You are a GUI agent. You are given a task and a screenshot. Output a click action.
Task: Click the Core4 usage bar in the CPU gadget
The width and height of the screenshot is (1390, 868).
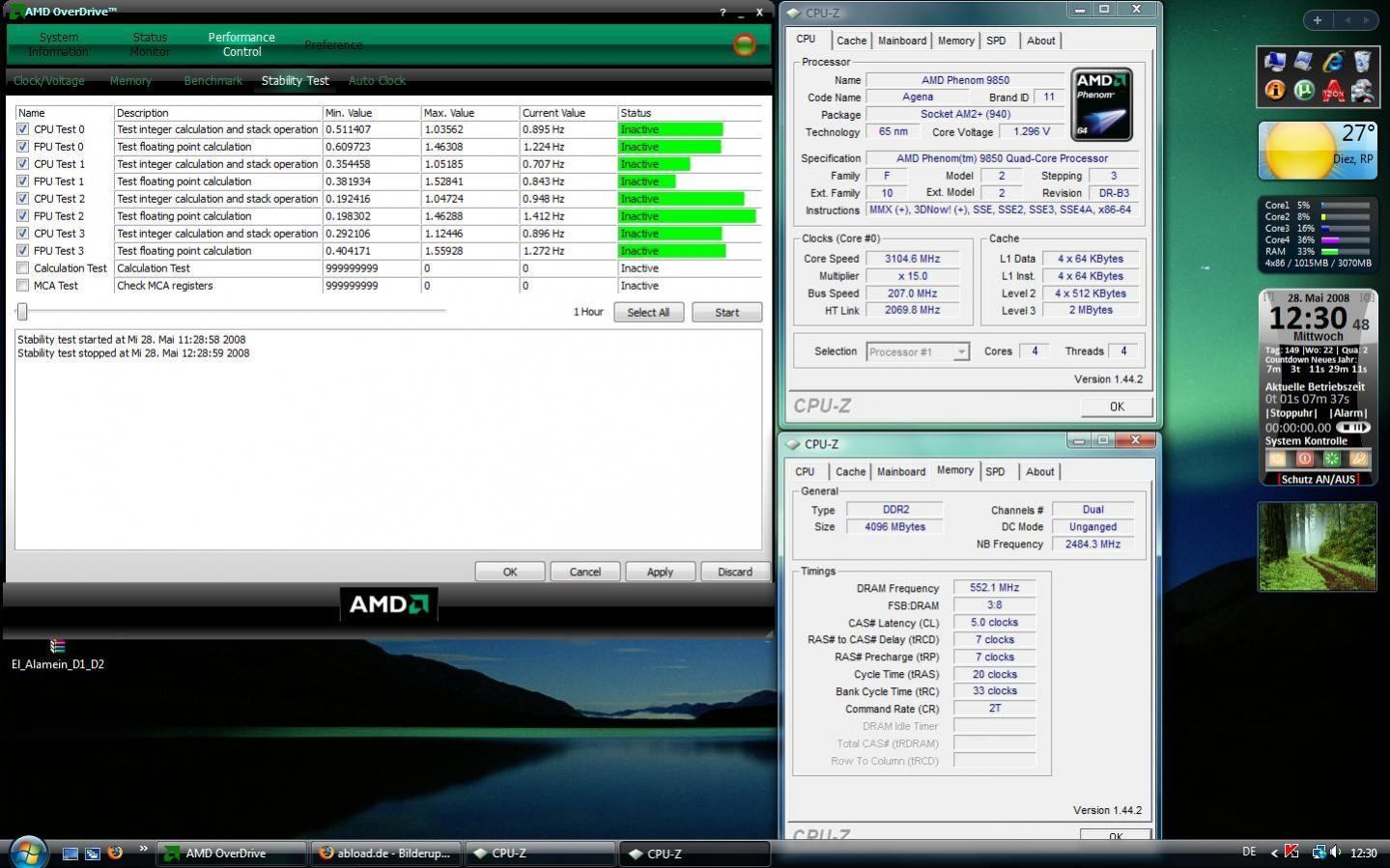click(1345, 240)
